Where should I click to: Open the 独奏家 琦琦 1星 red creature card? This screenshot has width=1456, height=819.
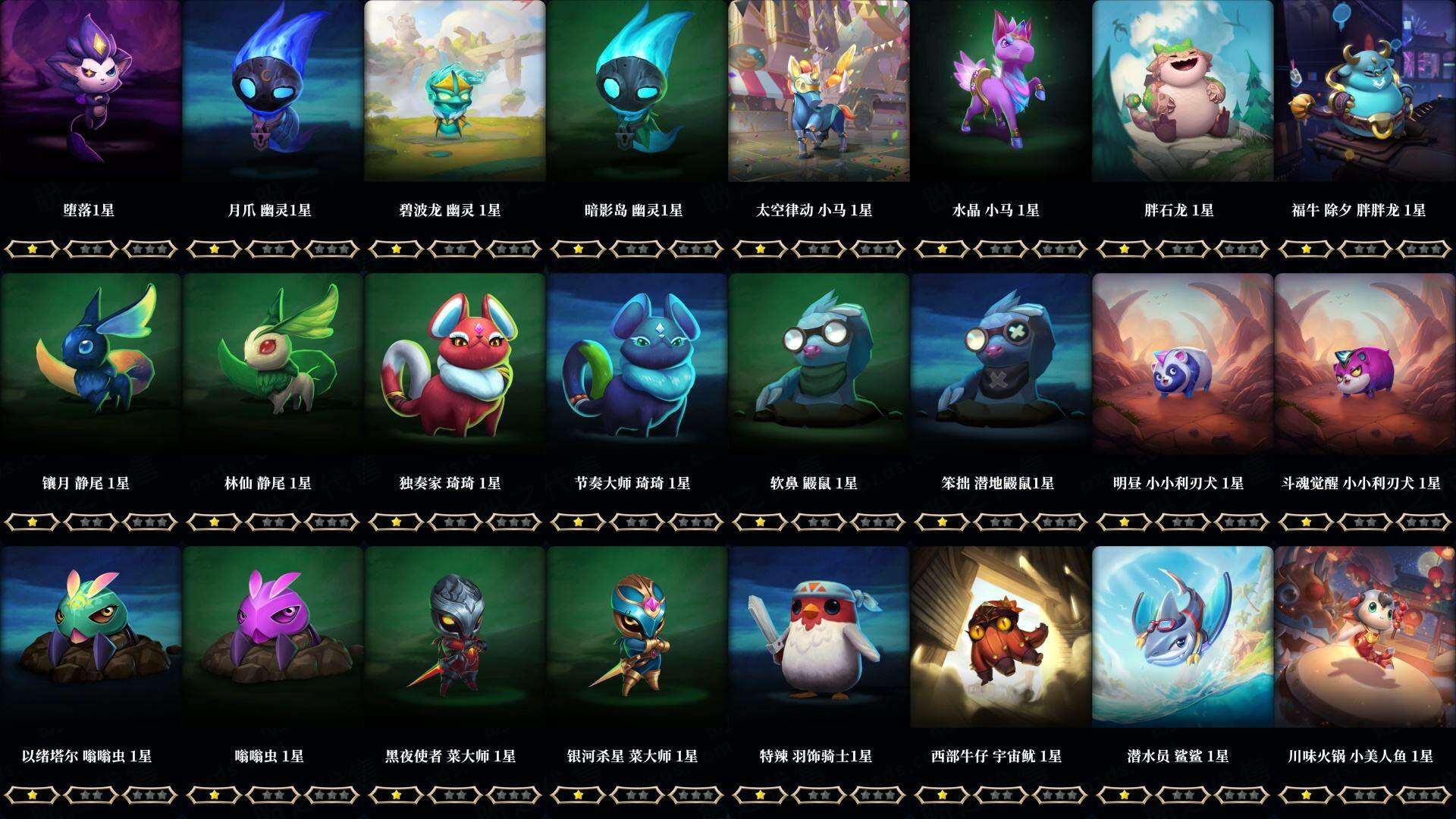(x=454, y=364)
